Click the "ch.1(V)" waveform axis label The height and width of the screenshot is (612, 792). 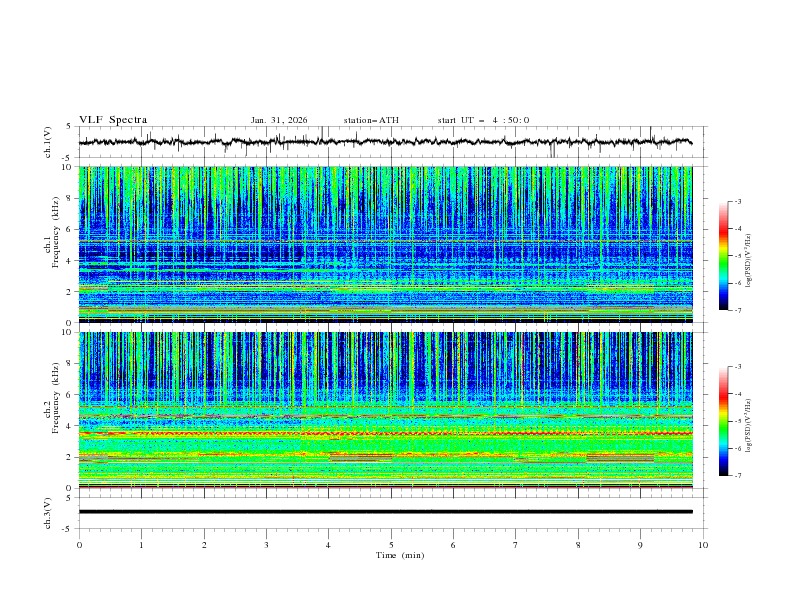coord(48,142)
